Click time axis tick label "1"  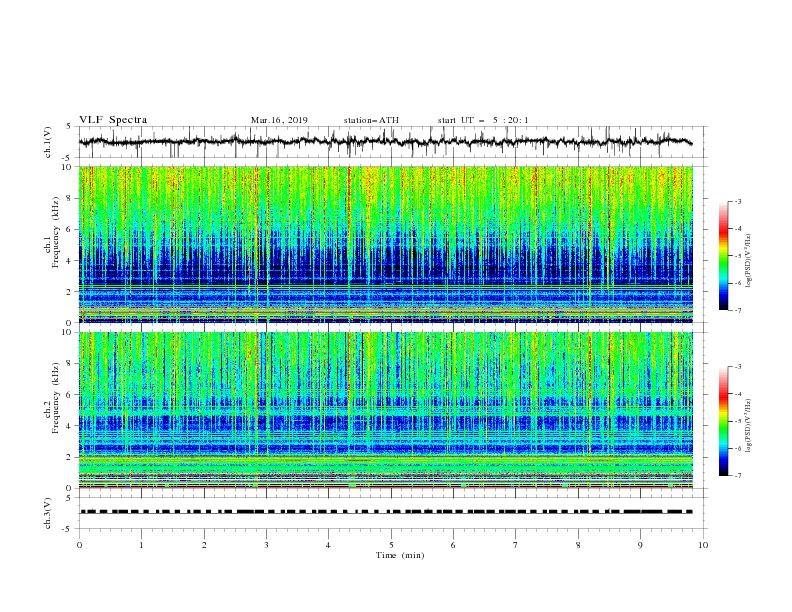coord(142,545)
